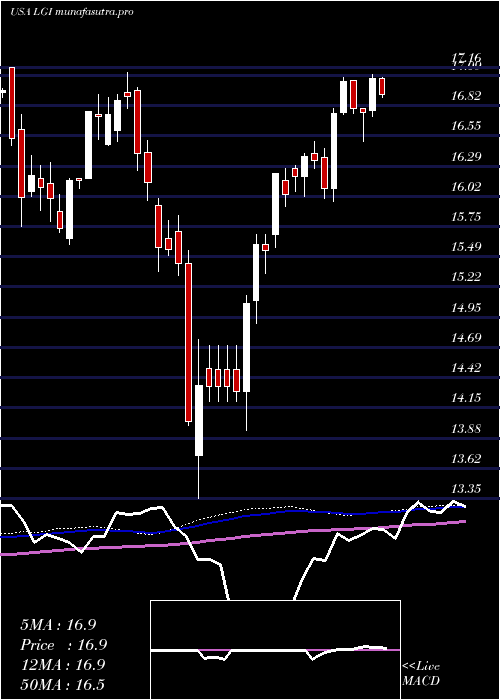
Task: Click the 16.55 price axis label
Action: click(x=467, y=126)
